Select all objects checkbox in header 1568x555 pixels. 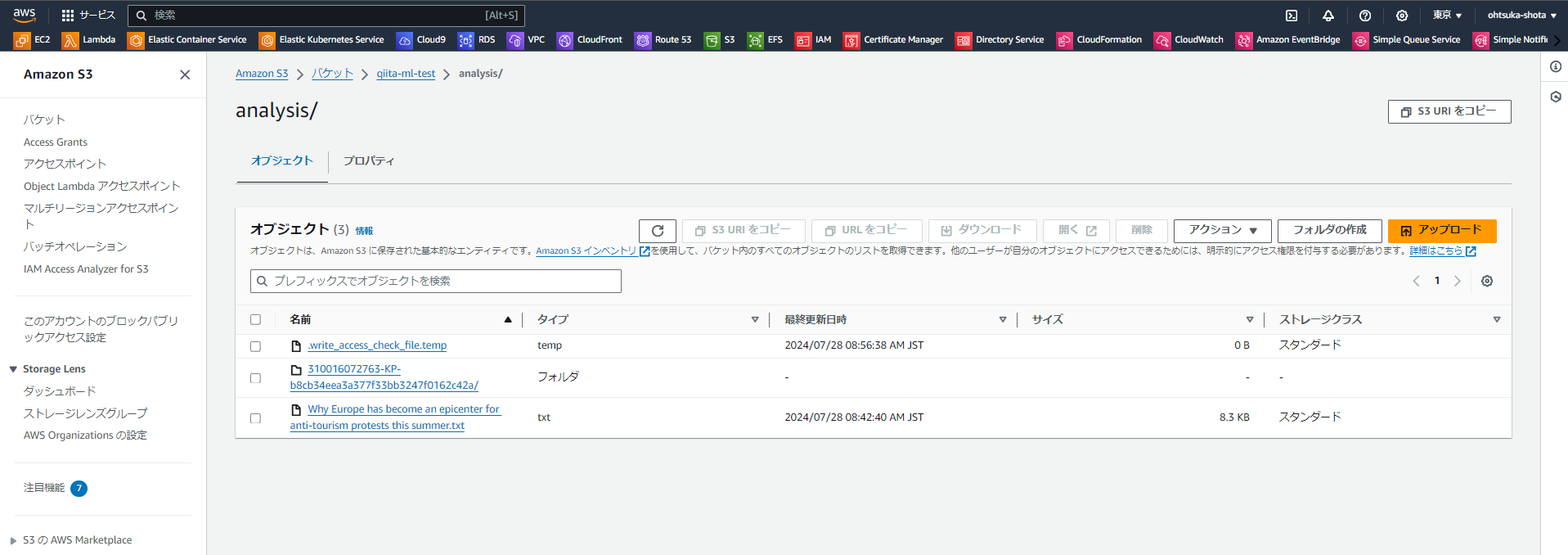255,320
